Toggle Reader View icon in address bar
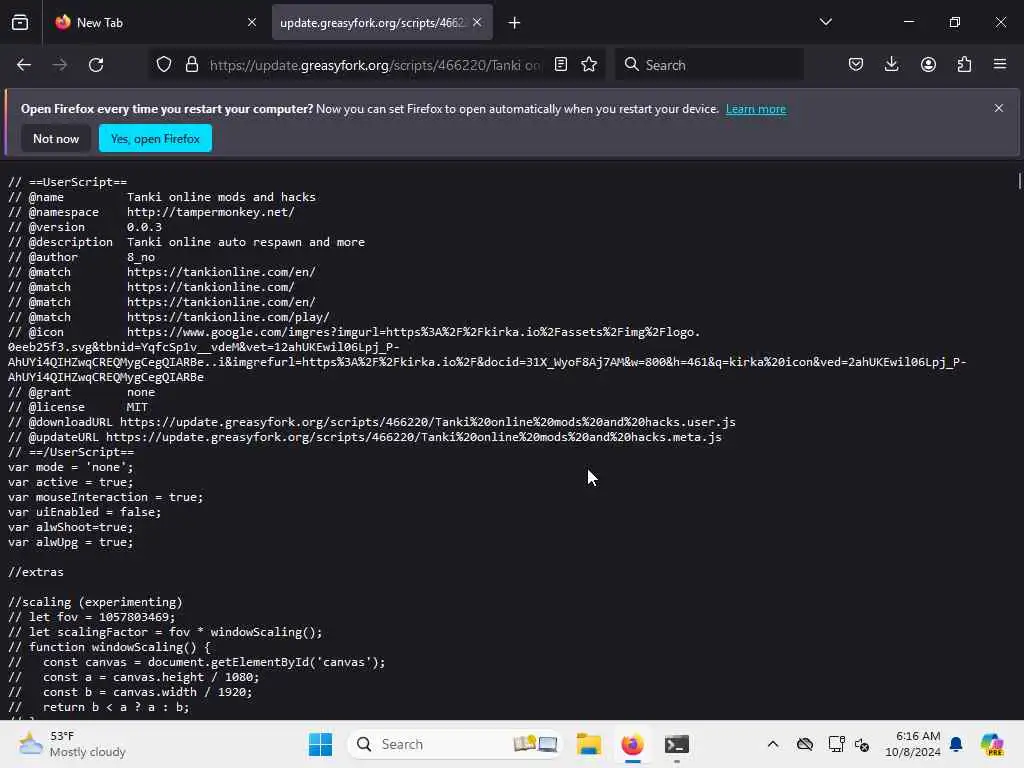This screenshot has height=768, width=1024. point(561,64)
